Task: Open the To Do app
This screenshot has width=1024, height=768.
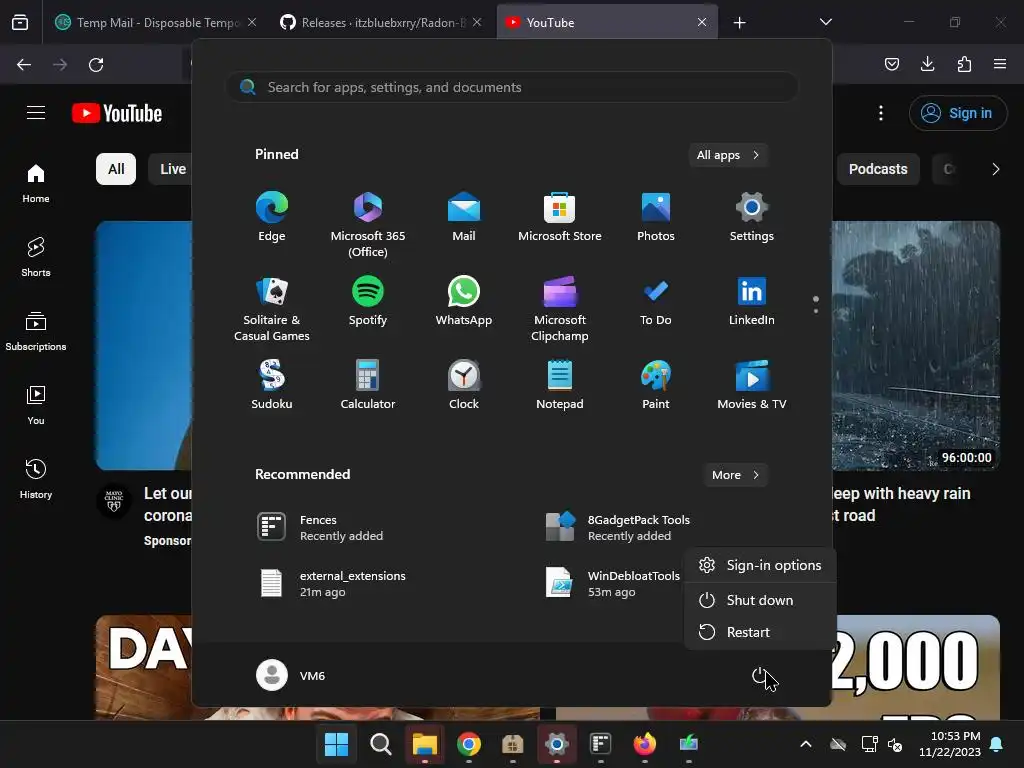Action: [x=656, y=300]
